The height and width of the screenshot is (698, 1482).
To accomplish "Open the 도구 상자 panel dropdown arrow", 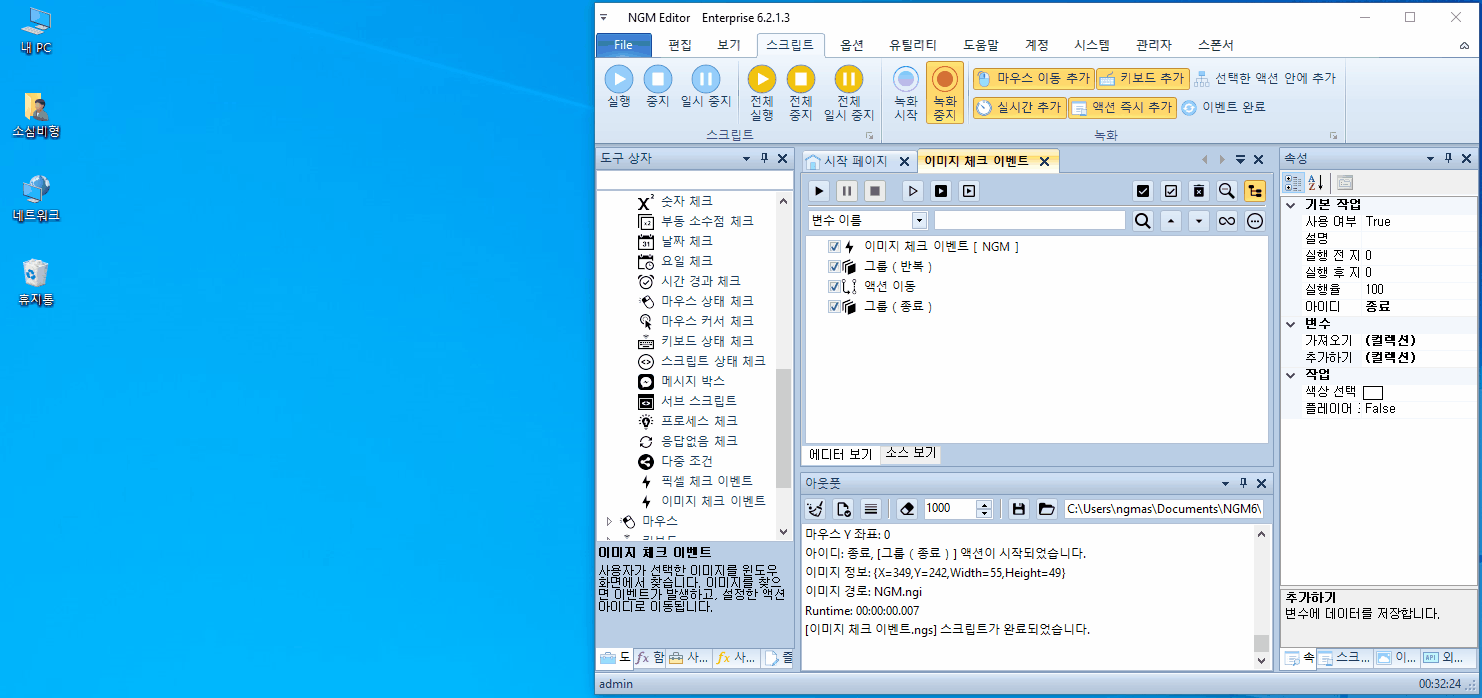I will coord(746,159).
